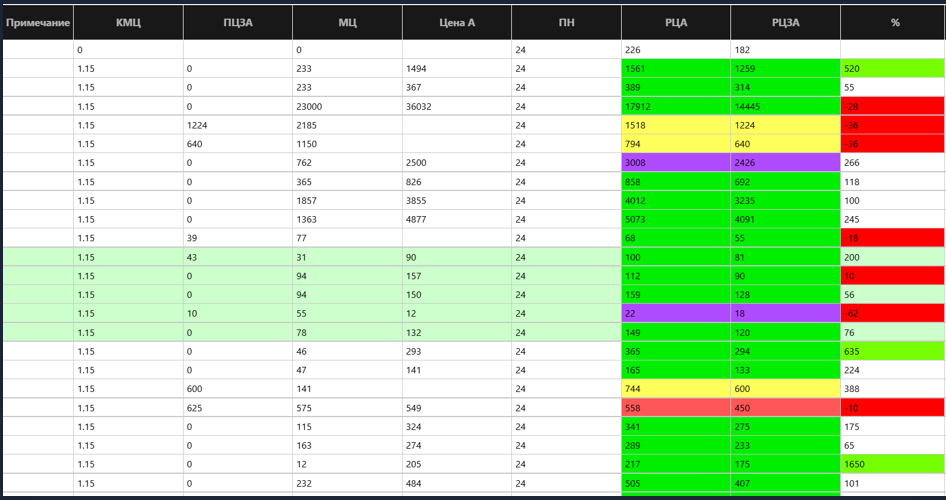Viewport: 946px width, 500px height.
Task: Click the Цена А column header
Action: (457, 22)
